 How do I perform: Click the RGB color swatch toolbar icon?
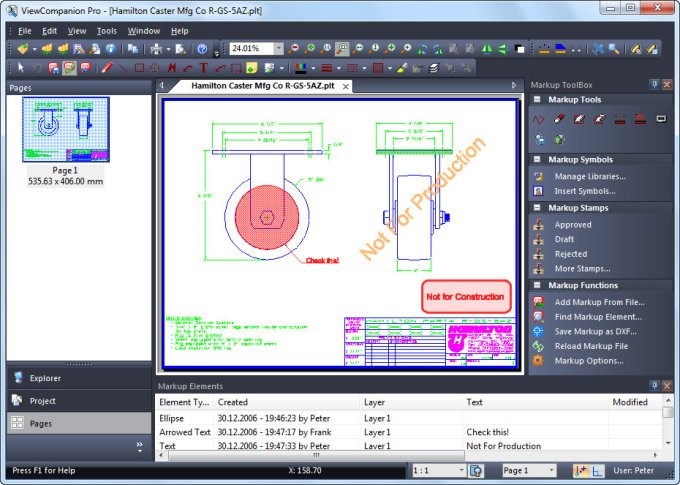coord(301,68)
